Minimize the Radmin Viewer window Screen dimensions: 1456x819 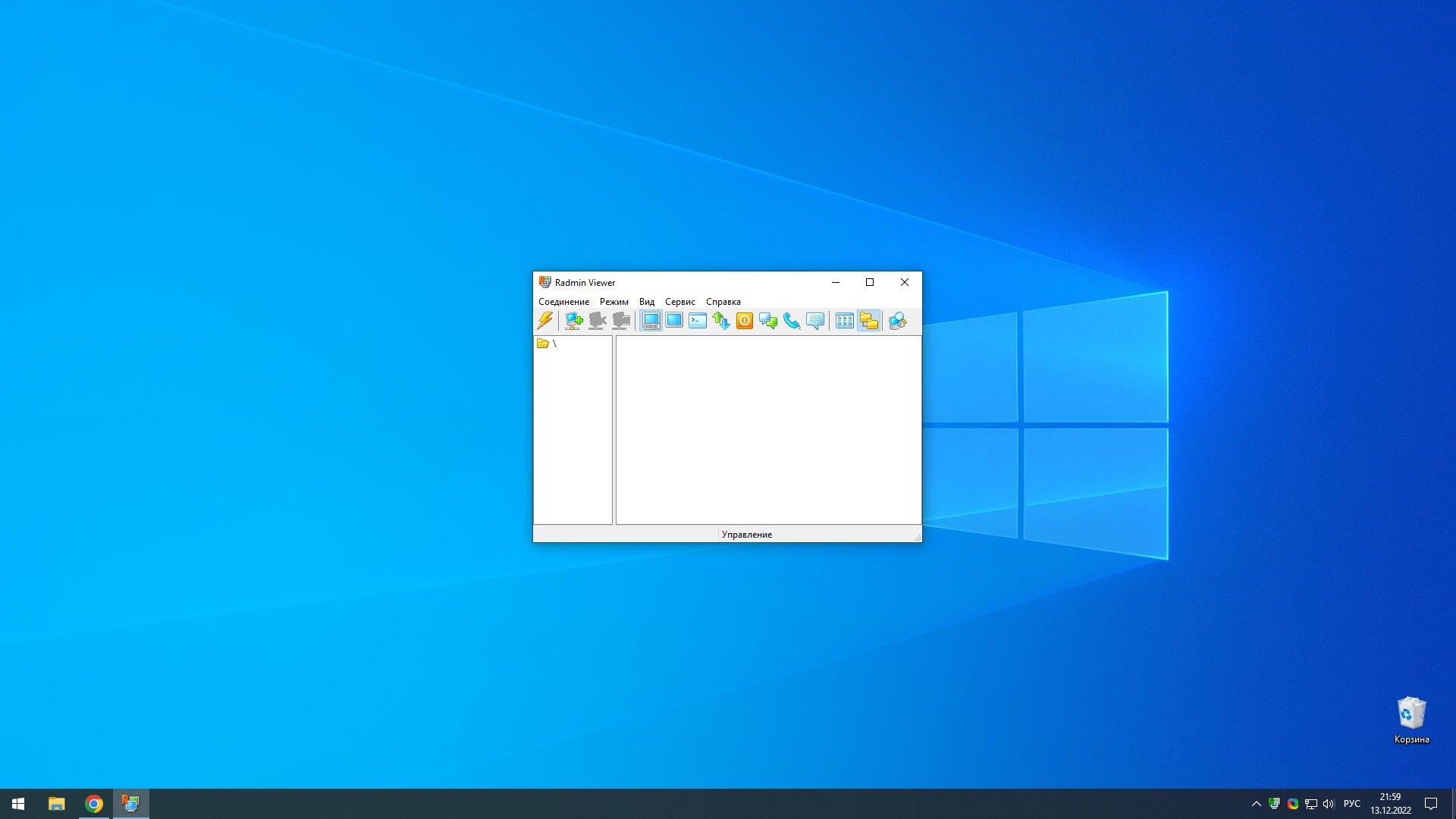point(836,282)
